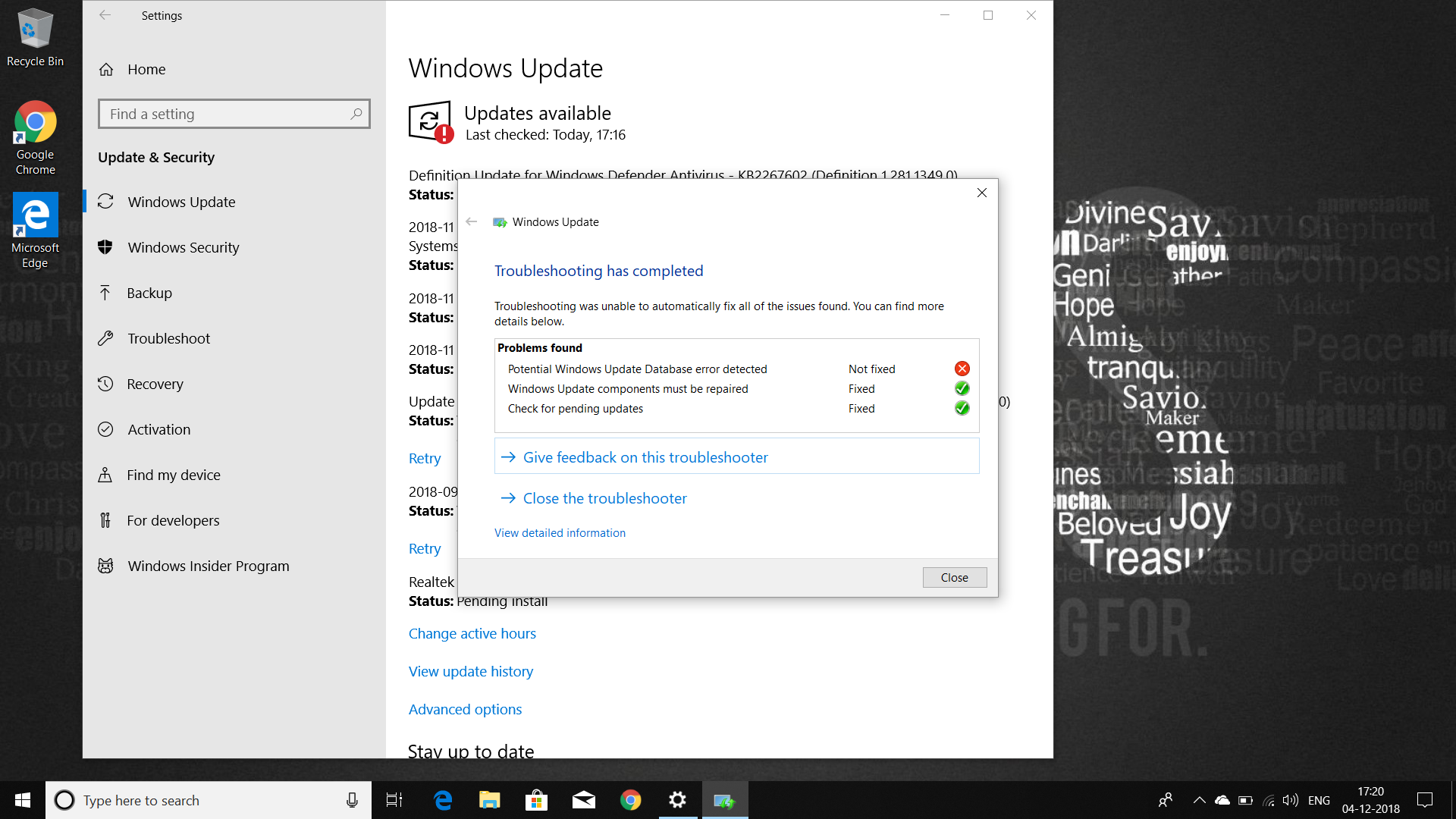
Task: Open Backup settings
Action: click(x=149, y=293)
